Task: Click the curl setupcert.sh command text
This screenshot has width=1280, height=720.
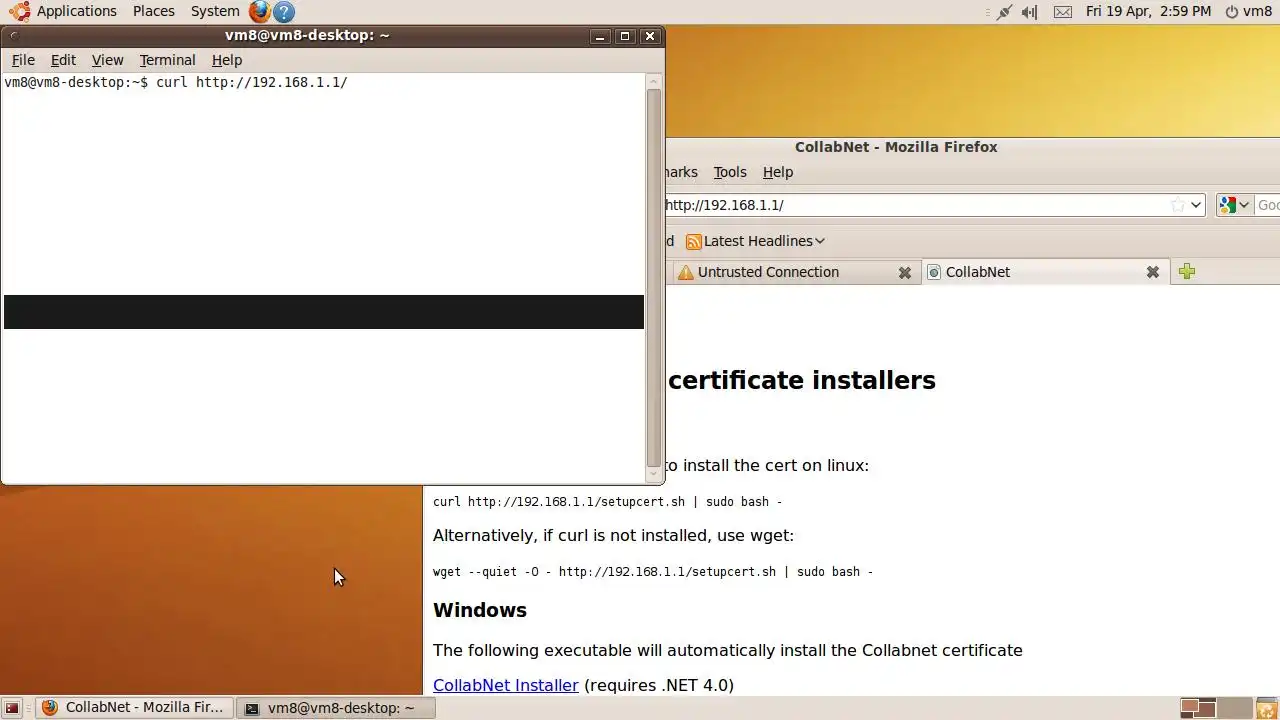Action: (607, 501)
